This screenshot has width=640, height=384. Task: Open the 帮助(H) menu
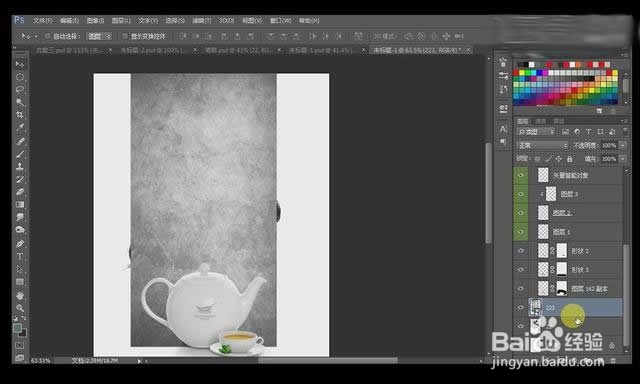pos(309,20)
